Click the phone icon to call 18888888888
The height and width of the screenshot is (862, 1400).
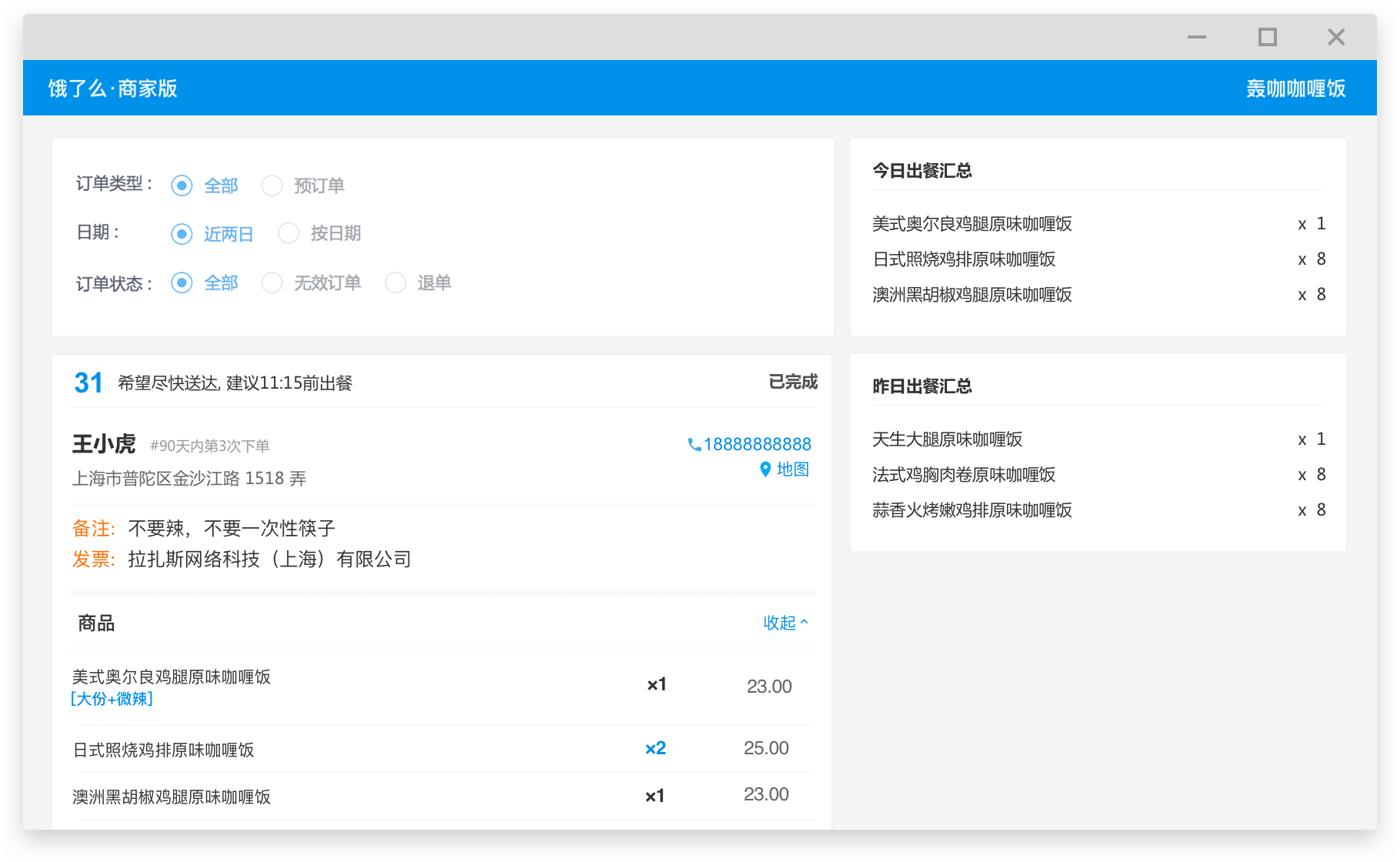(x=693, y=444)
